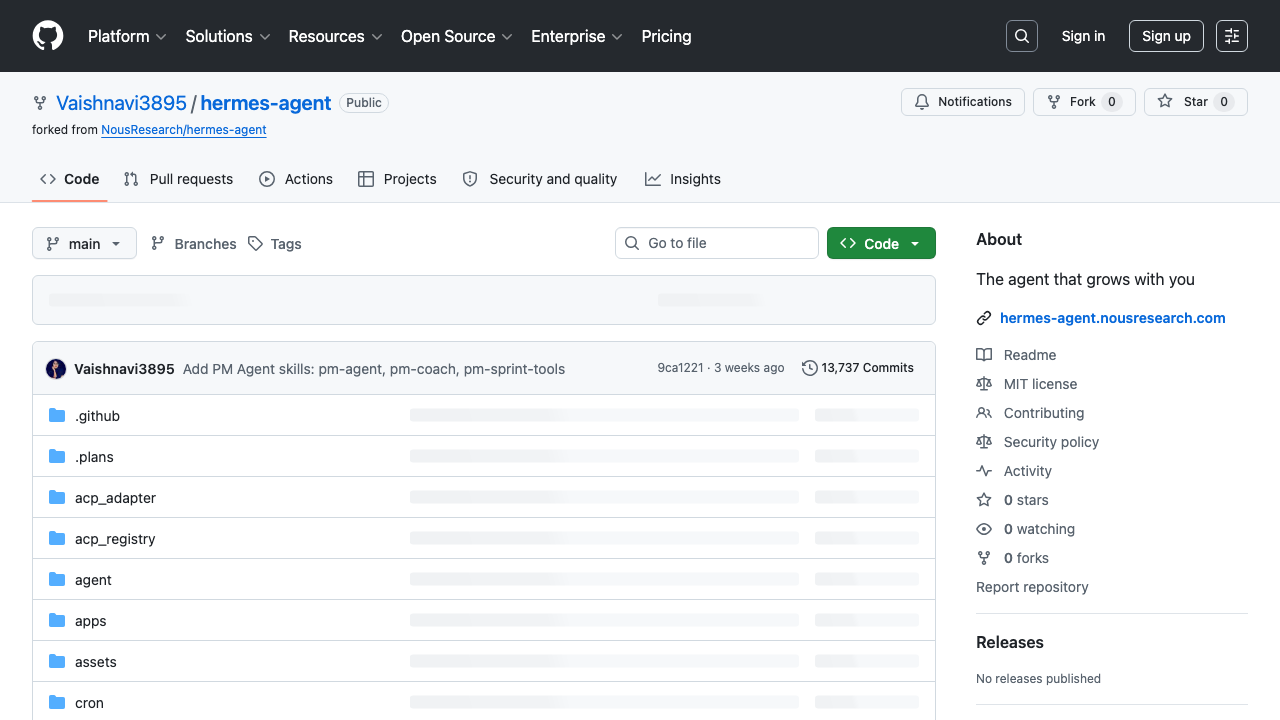This screenshot has width=1280, height=720.
Task: Click the bell icon in Notifications button
Action: pyautogui.click(x=922, y=102)
